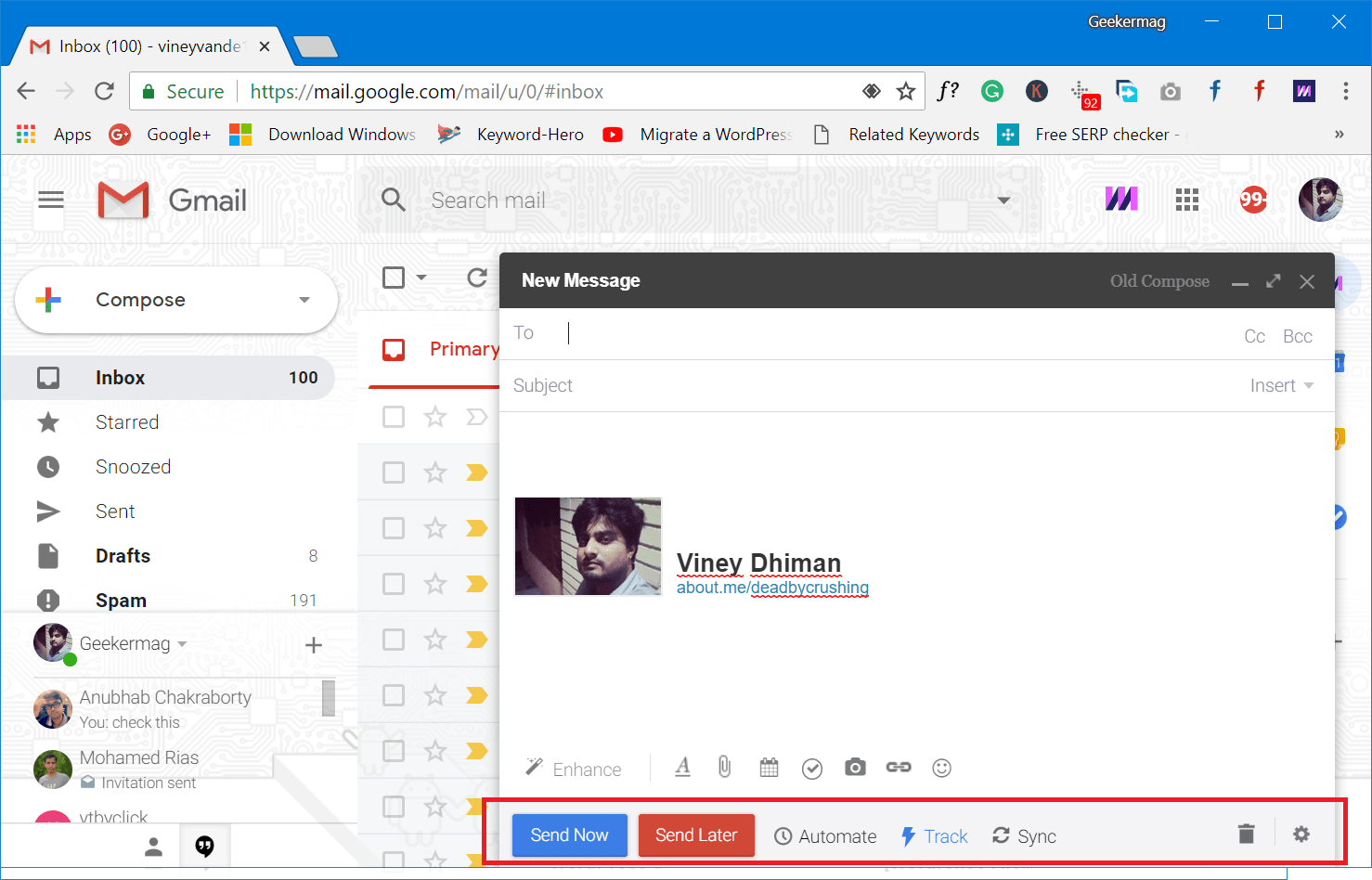Click the Mailtrack extension icon in Gmail header
The width and height of the screenshot is (1372, 880).
1121,199
